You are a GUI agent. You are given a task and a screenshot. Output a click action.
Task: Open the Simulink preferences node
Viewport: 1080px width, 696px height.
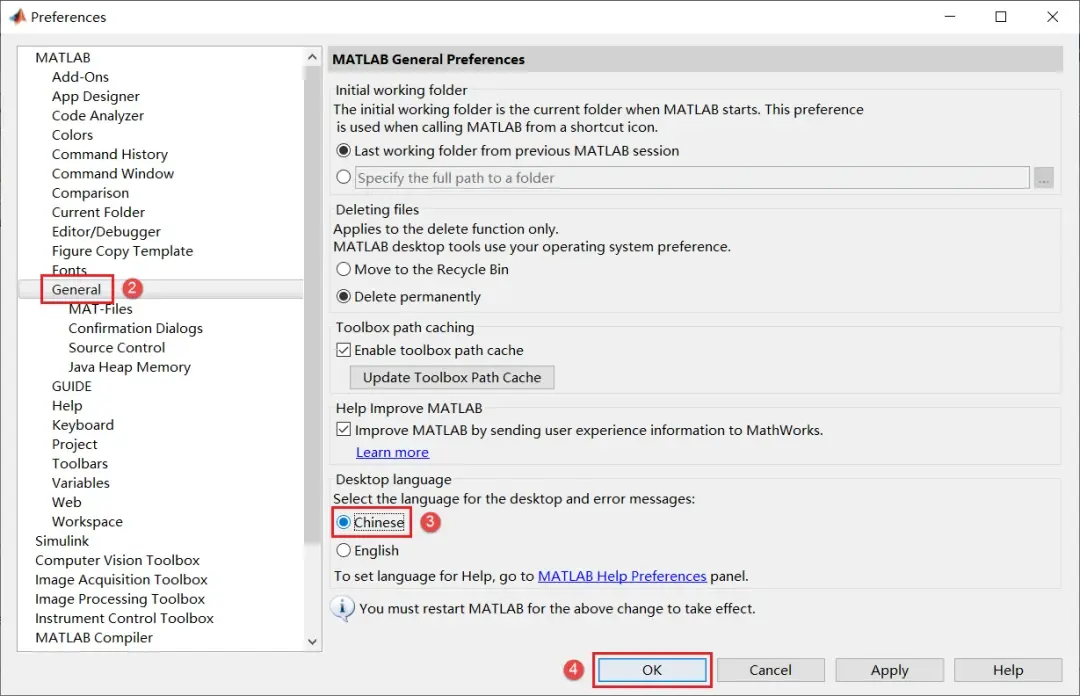click(62, 541)
